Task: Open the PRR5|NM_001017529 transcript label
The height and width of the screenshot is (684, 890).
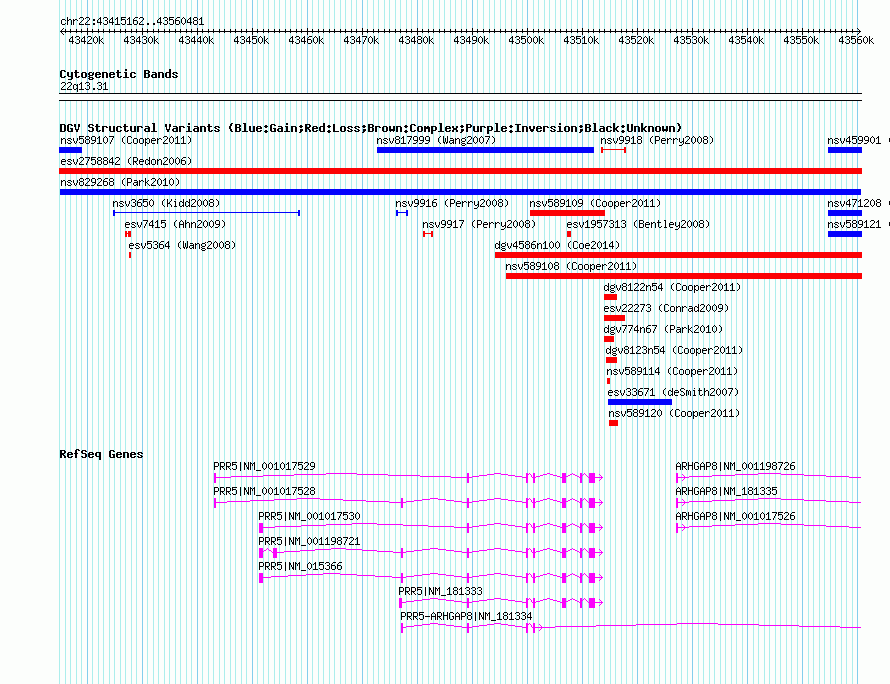Action: coord(265,466)
